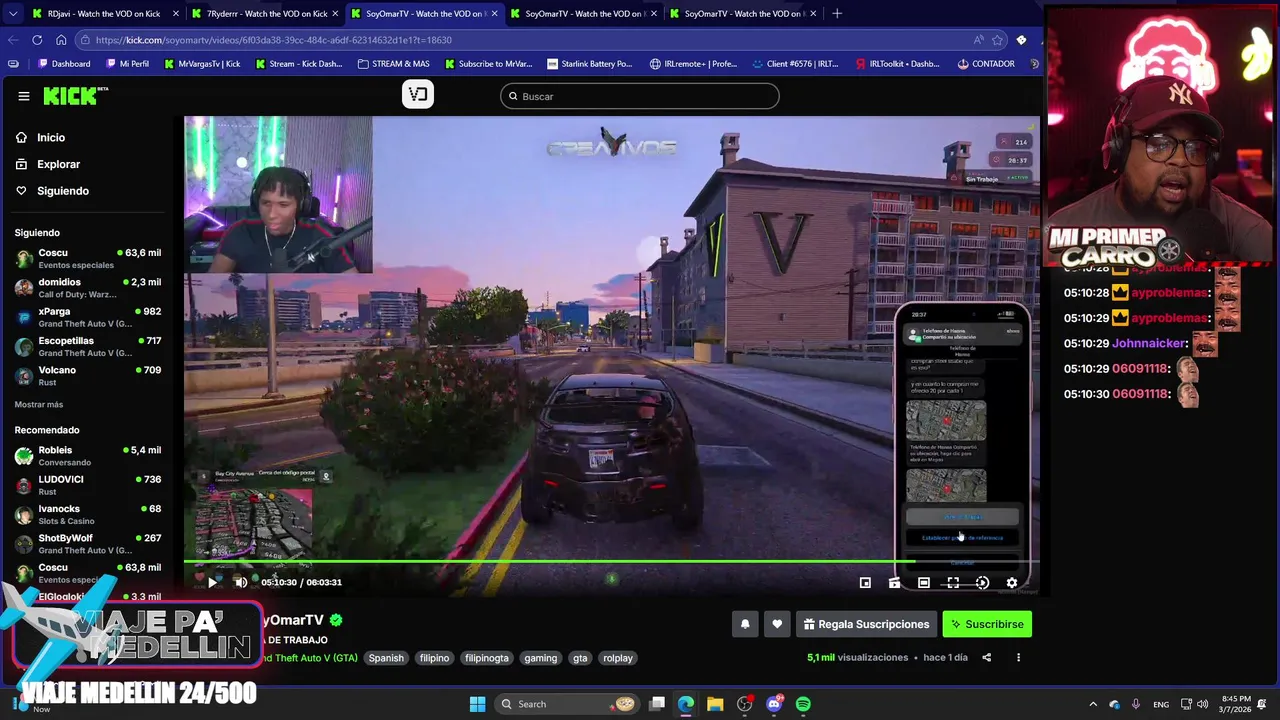The image size is (1280, 720).
Task: Open LUDOVICI recommended channel
Action: pyautogui.click(x=88, y=485)
